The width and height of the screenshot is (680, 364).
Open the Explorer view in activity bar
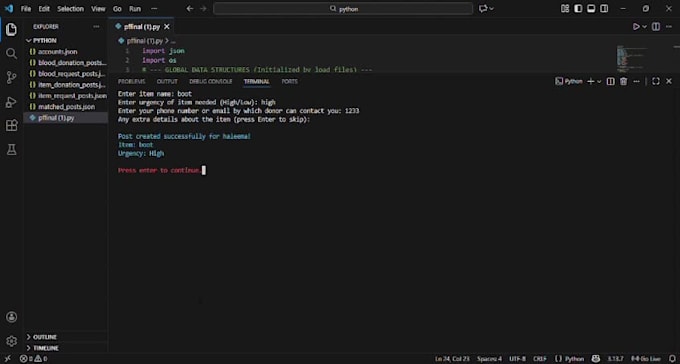[11, 30]
